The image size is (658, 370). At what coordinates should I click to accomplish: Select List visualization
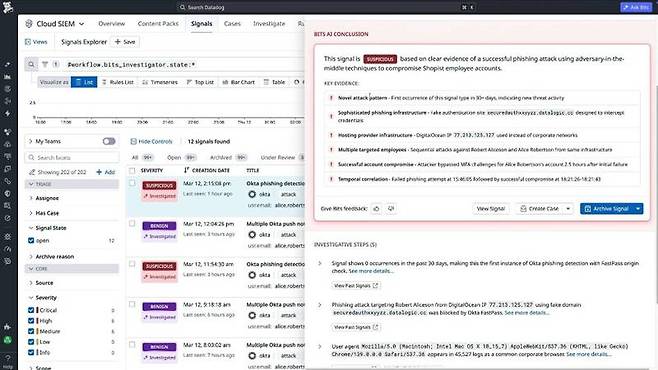tap(84, 82)
